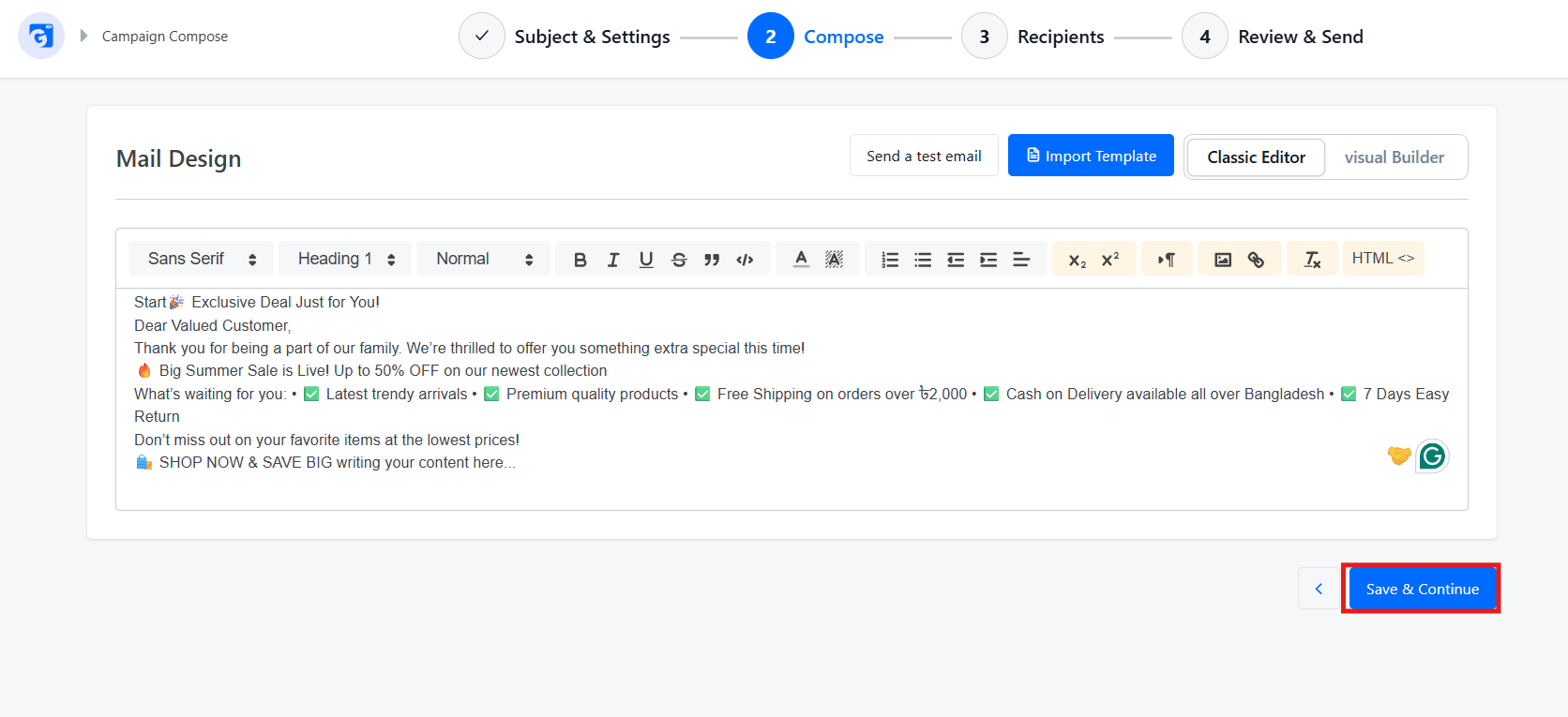Go to the Subject & Settings step
The height and width of the screenshot is (717, 1568).
coord(565,37)
